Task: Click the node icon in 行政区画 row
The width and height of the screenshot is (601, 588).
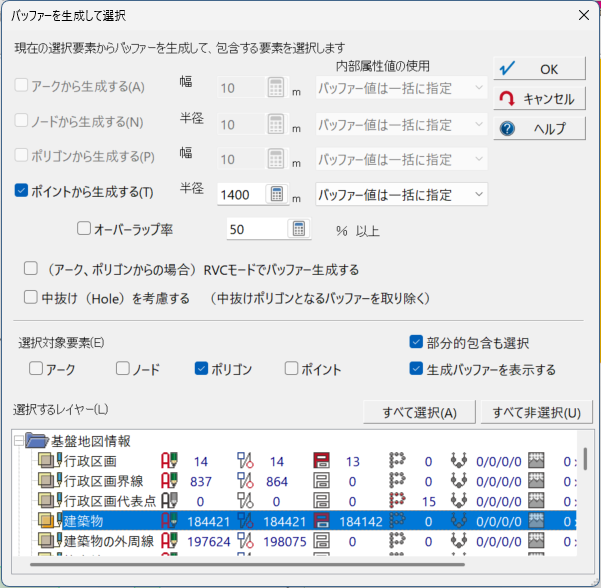Action: [245, 461]
